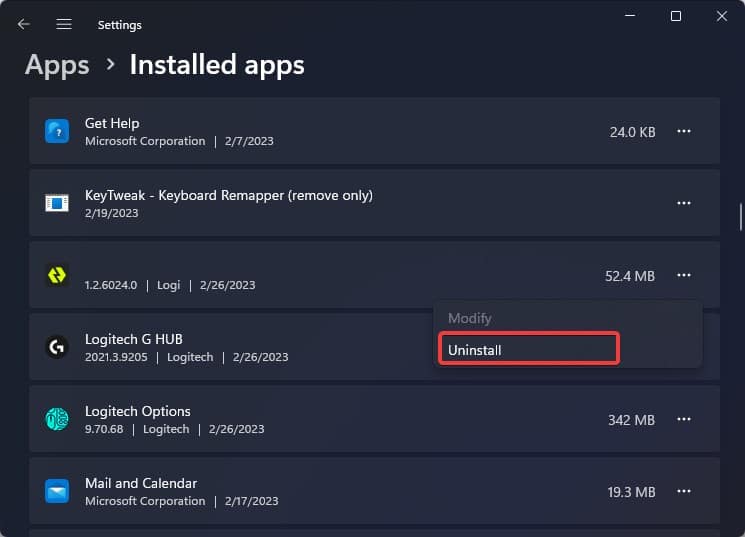
Task: Open more options for Get Help
Action: tap(684, 131)
